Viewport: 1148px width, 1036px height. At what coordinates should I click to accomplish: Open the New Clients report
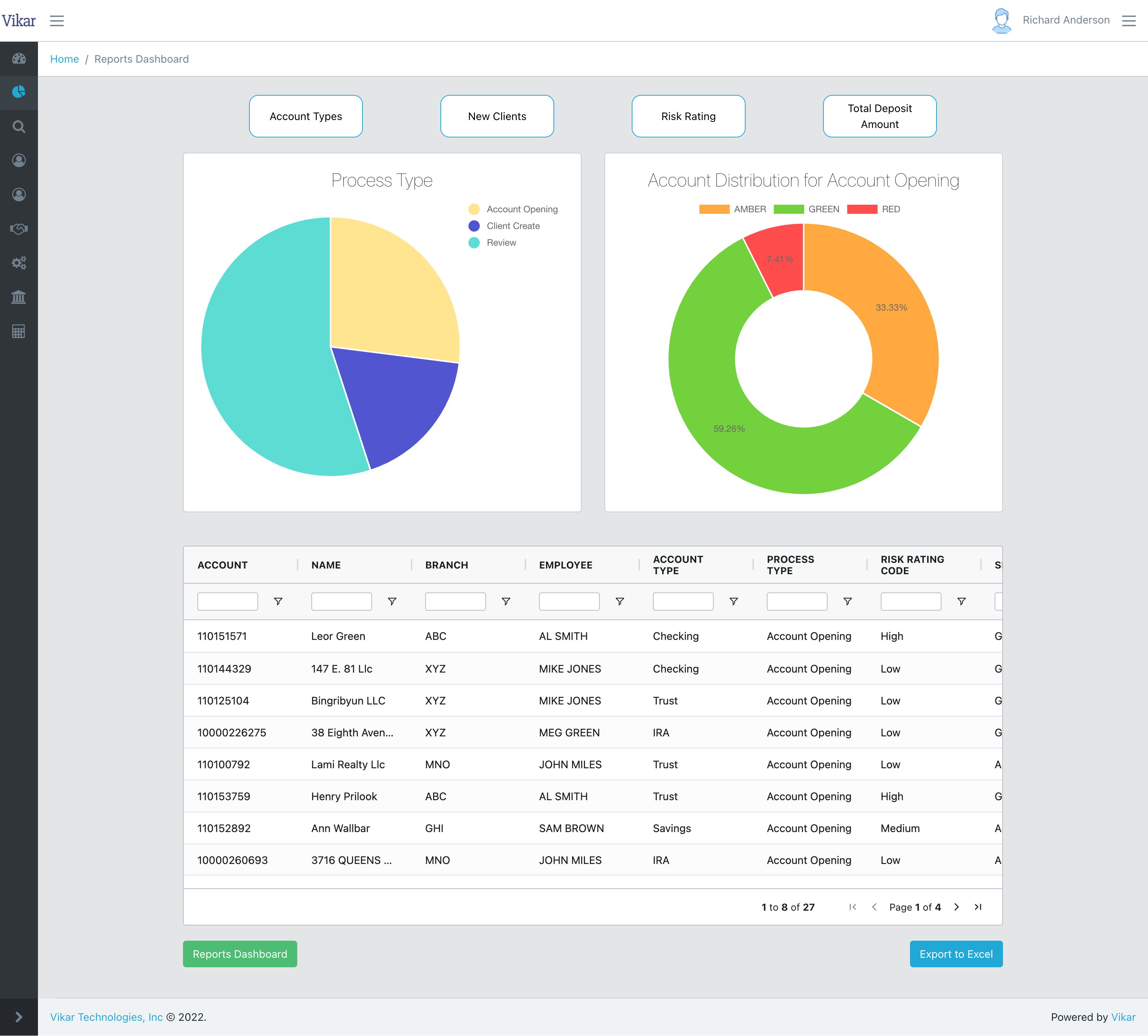coord(497,116)
